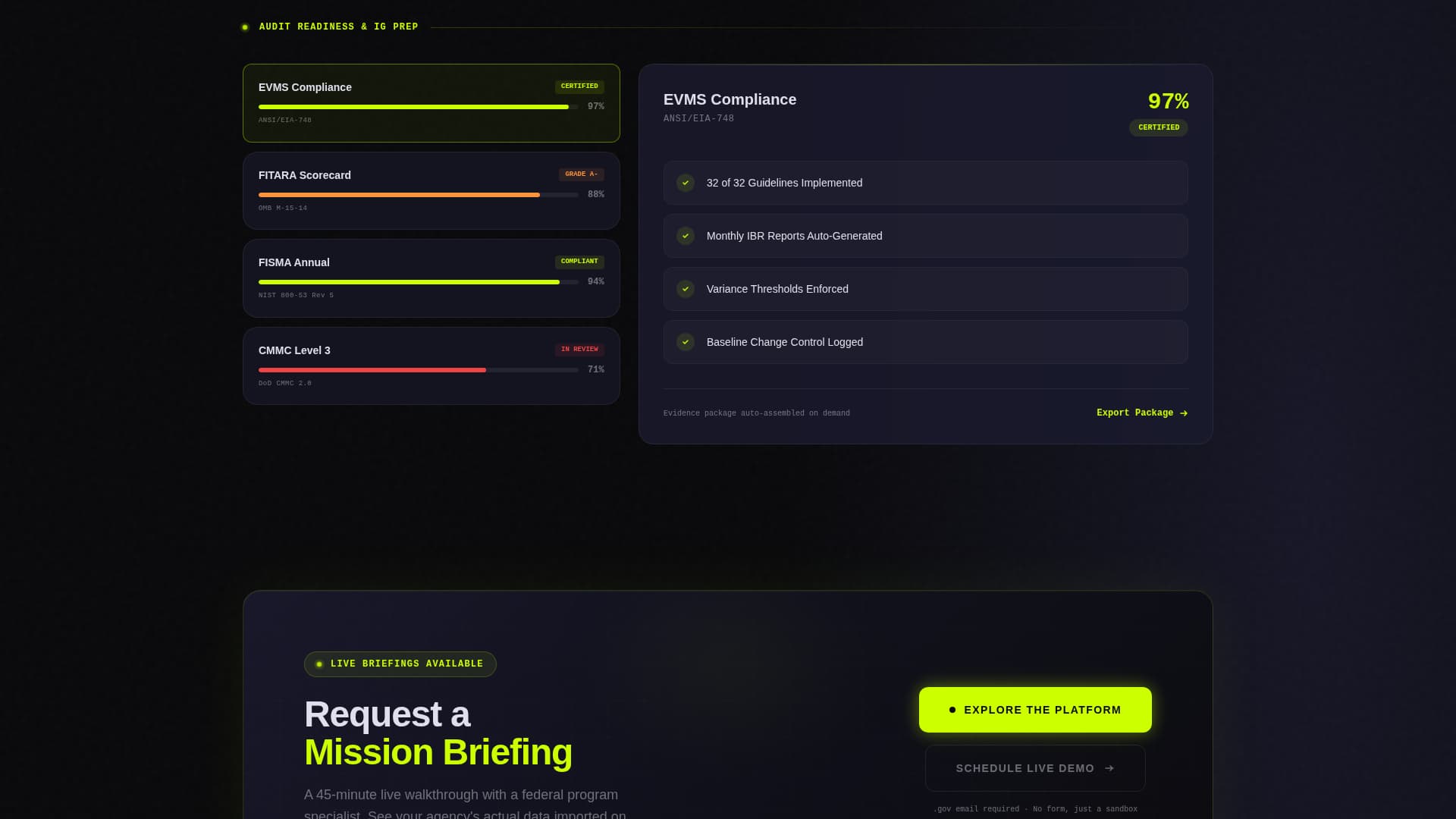
Task: Click the 94% value on FISMA card
Action: tap(596, 282)
